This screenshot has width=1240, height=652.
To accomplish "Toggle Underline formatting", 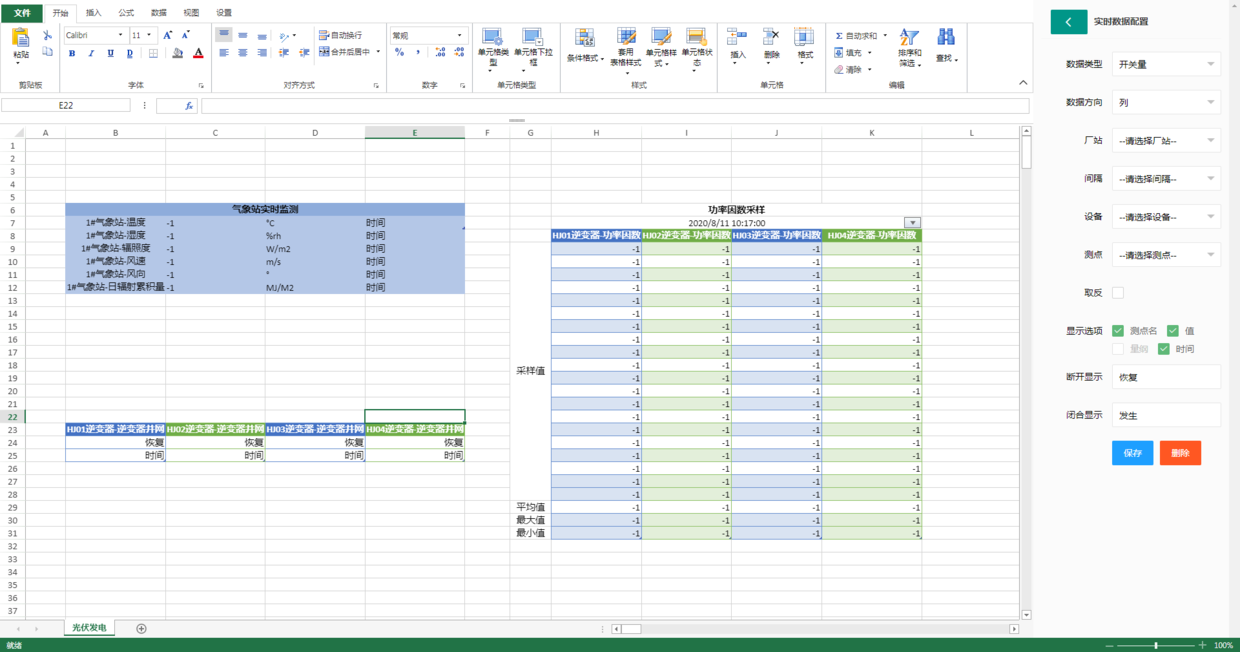I will tap(110, 53).
